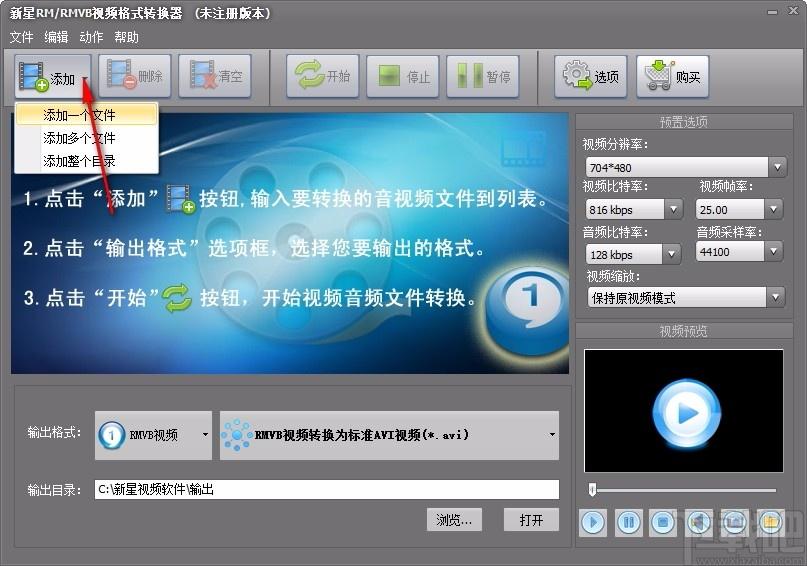Choose 添加整个目录 from the dropdown menu

click(x=86, y=161)
